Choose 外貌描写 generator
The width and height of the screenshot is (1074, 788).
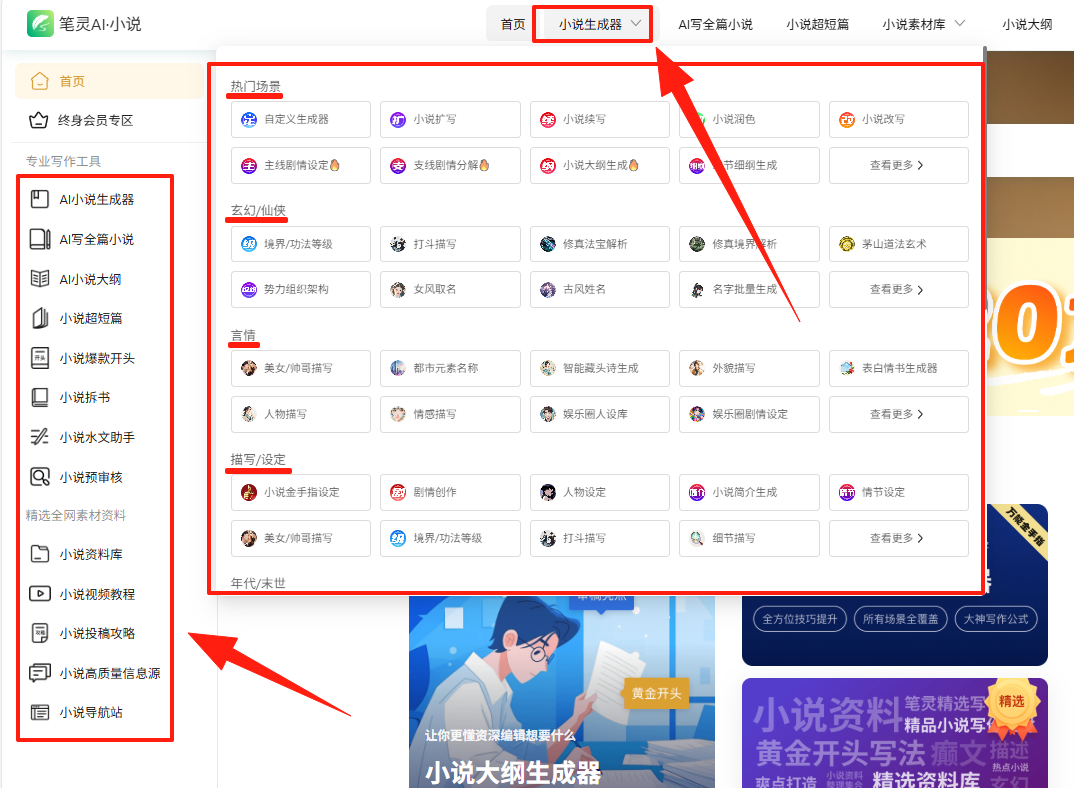[x=749, y=368]
